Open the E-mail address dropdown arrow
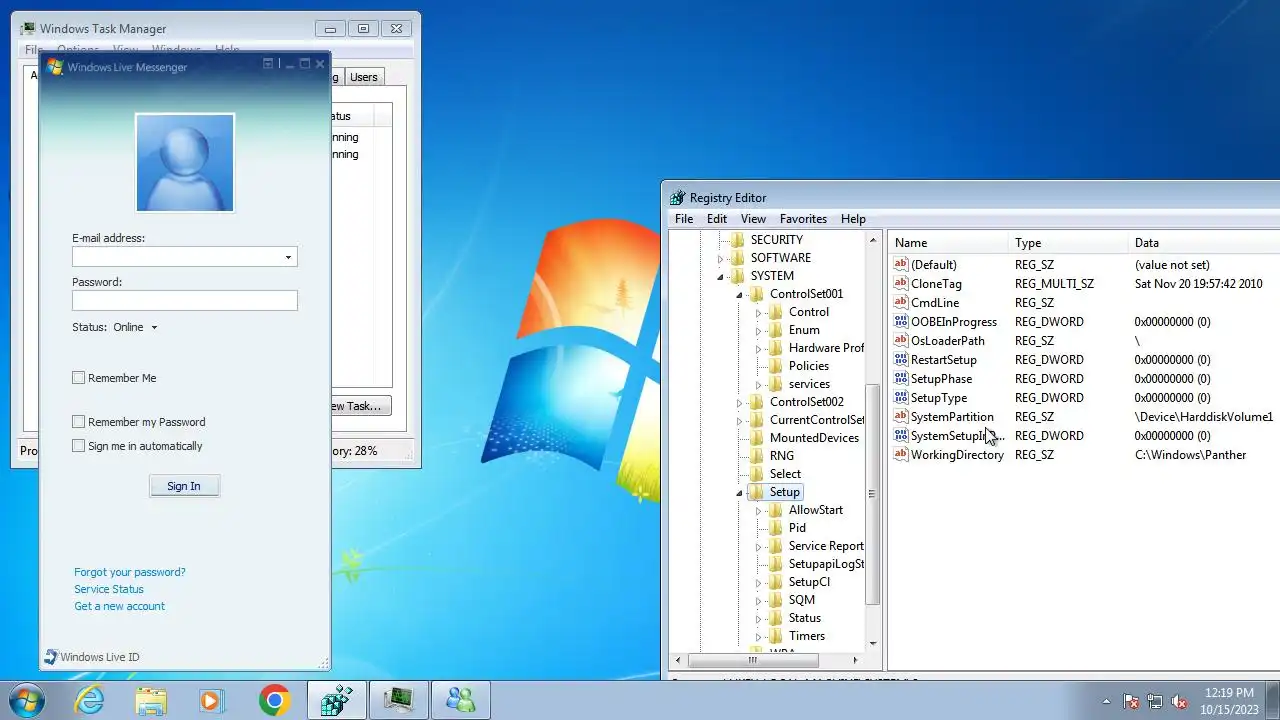This screenshot has width=1280, height=720. click(288, 258)
